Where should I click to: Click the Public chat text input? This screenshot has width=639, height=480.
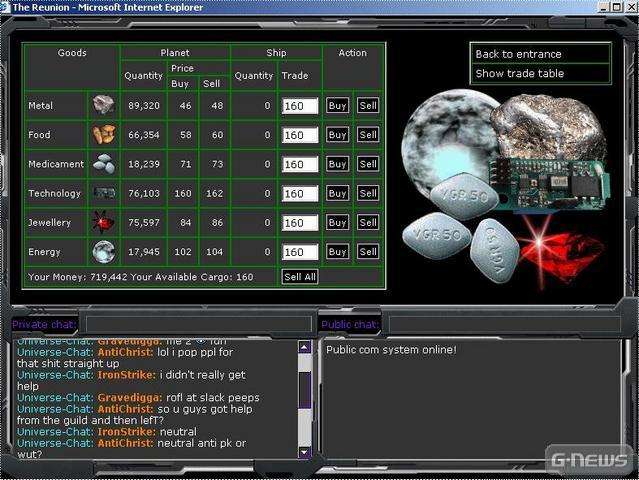pyautogui.click(x=503, y=324)
